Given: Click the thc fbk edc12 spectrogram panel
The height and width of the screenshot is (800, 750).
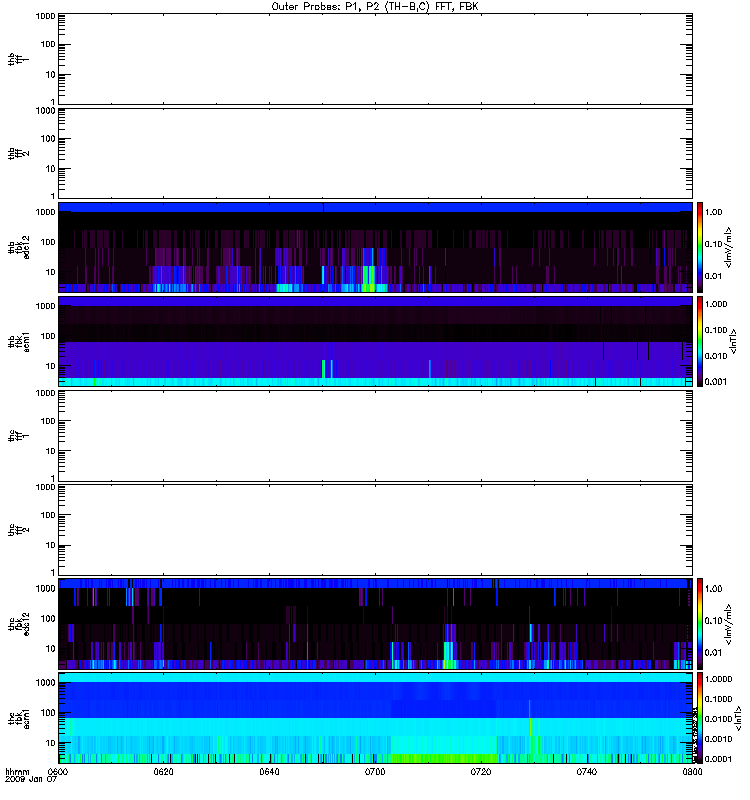Looking at the screenshot, I should click(x=376, y=624).
